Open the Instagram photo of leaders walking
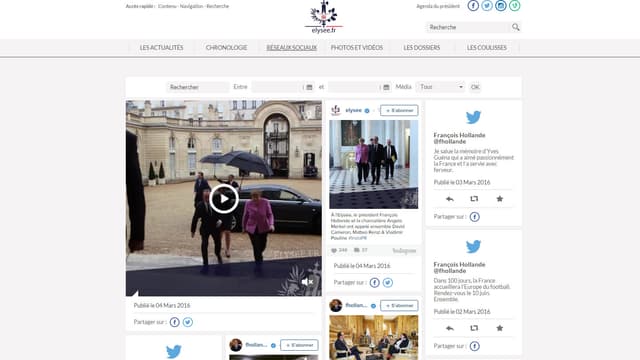The height and width of the screenshot is (360, 640). pyautogui.click(x=374, y=164)
